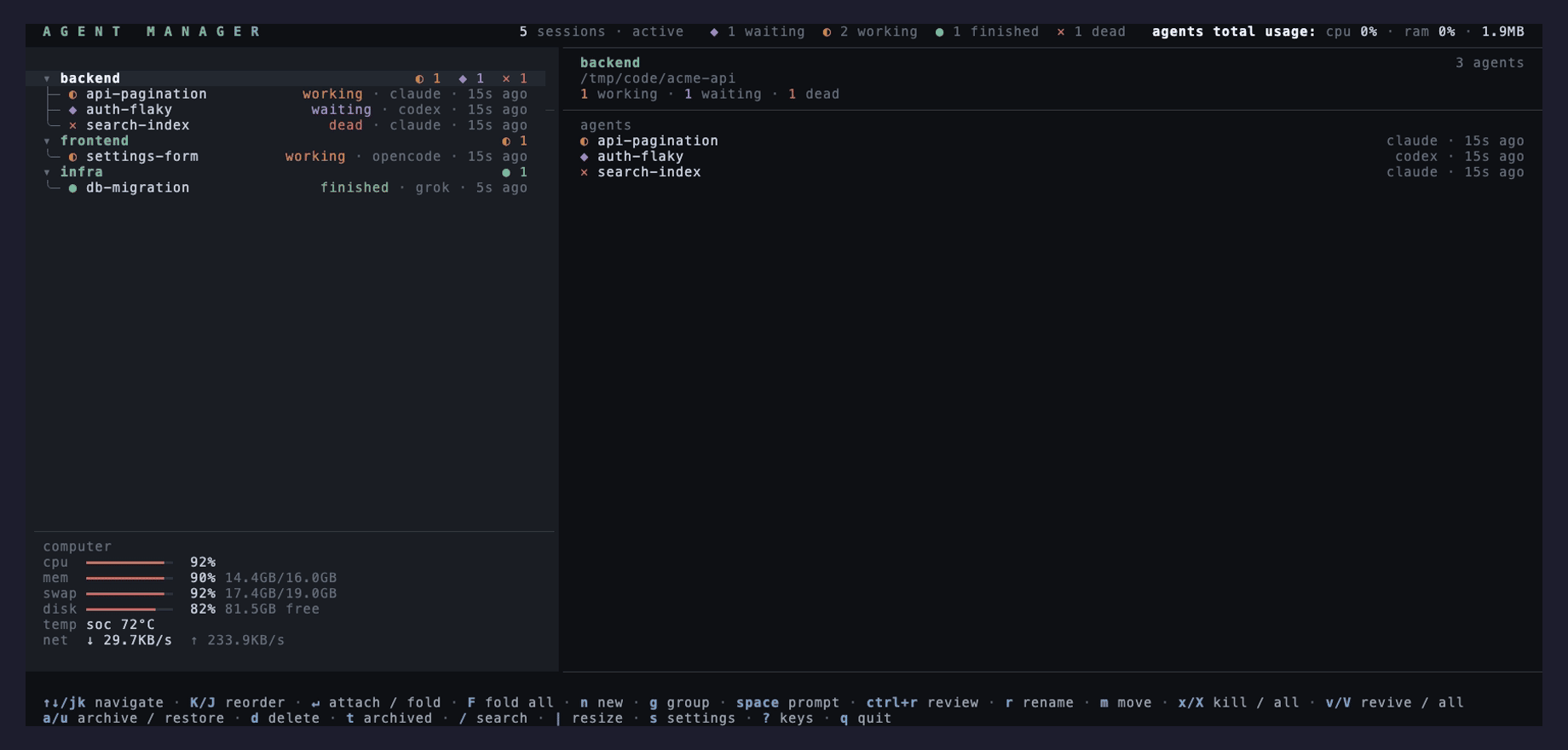Click '14.4GB/16.0GB' memory value
1568x750 pixels.
(x=280, y=578)
